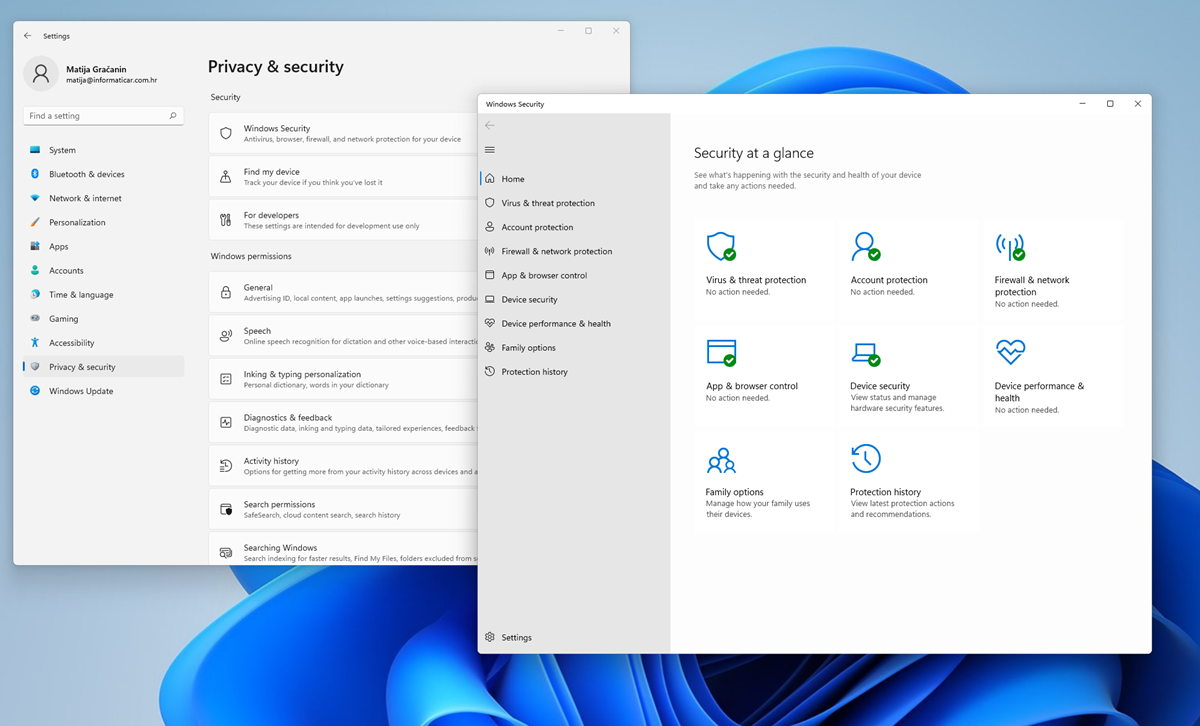Maximize the Windows Security window

(1110, 104)
